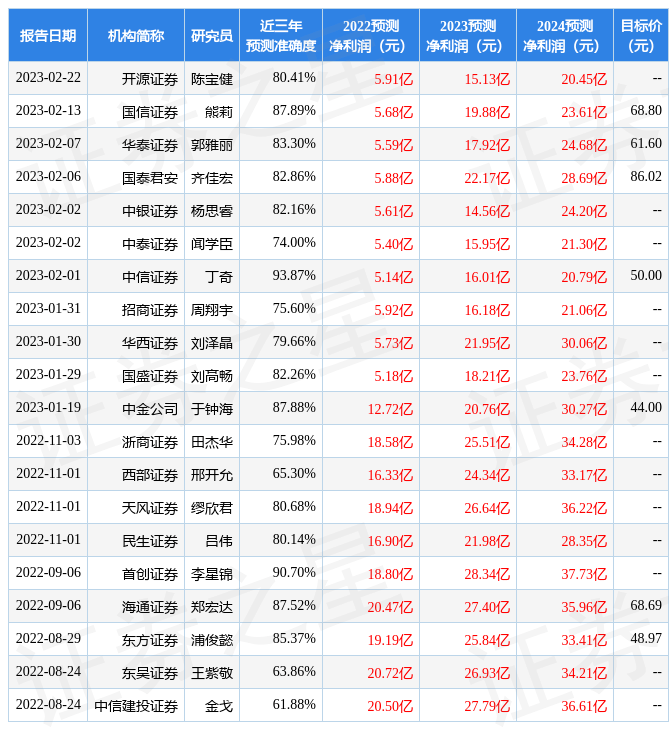The width and height of the screenshot is (669, 730).
Task: Click the 目标价 column header
Action: coord(641,35)
